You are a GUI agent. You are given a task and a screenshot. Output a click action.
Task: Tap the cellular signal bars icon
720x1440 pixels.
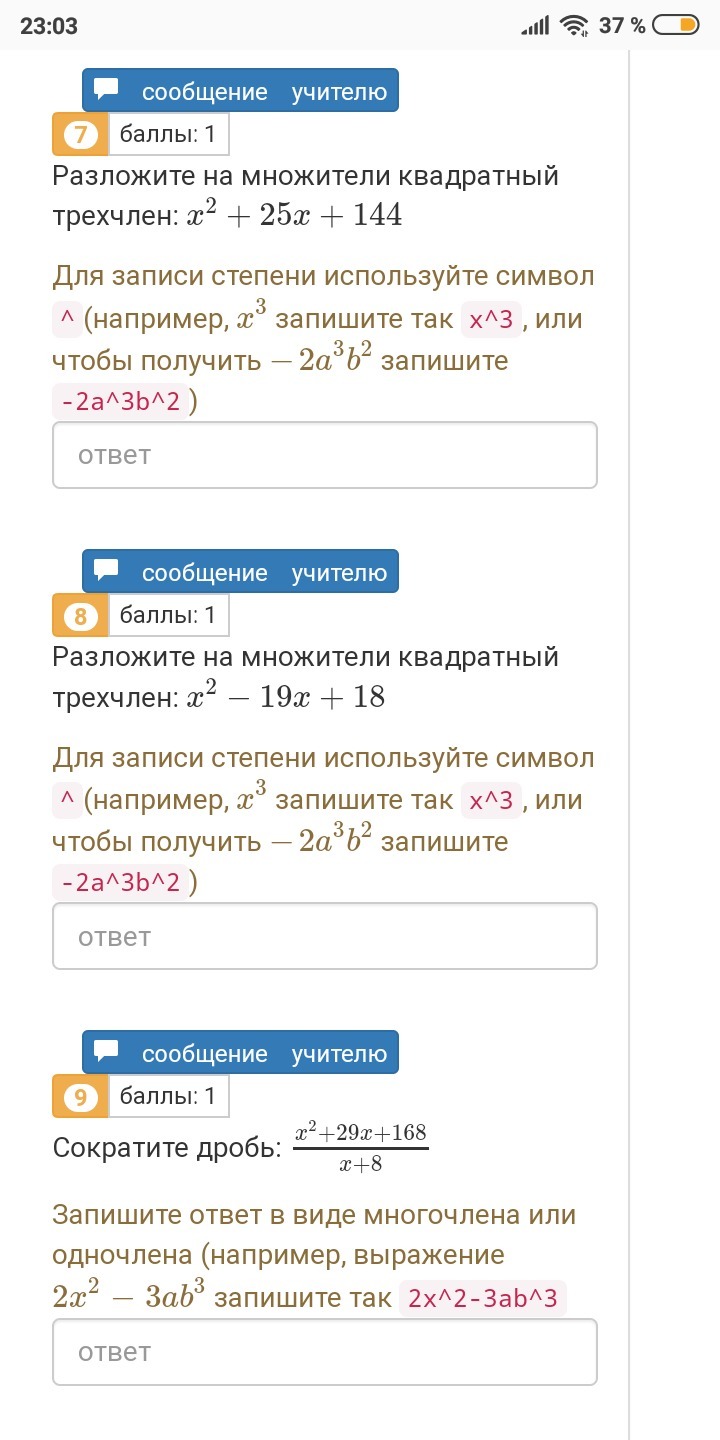click(x=536, y=26)
